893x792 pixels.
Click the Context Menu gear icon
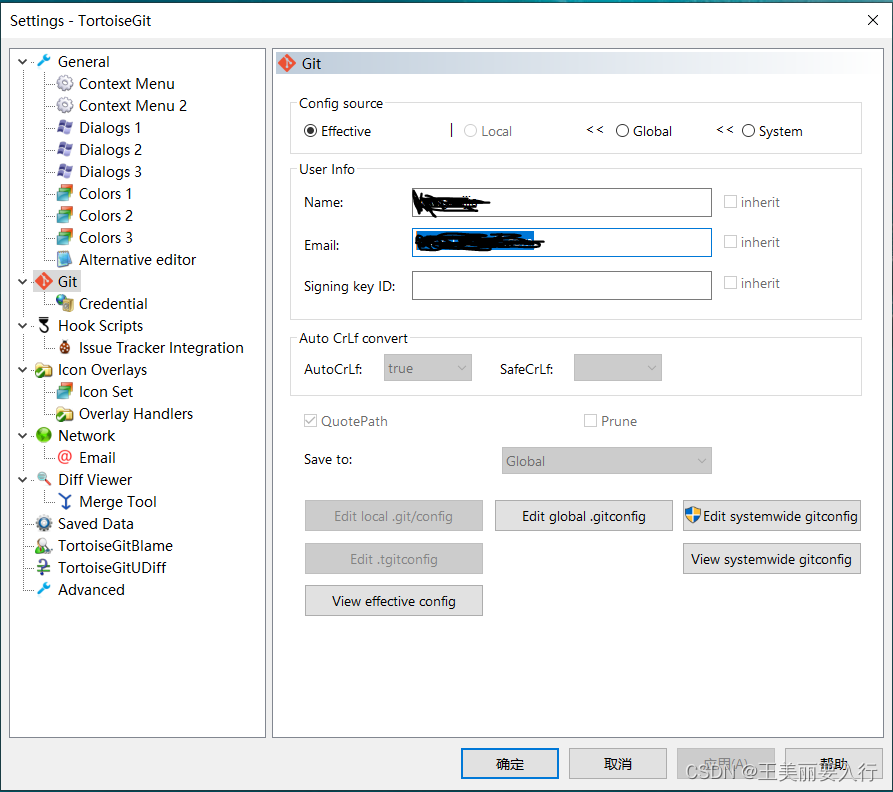(65, 83)
